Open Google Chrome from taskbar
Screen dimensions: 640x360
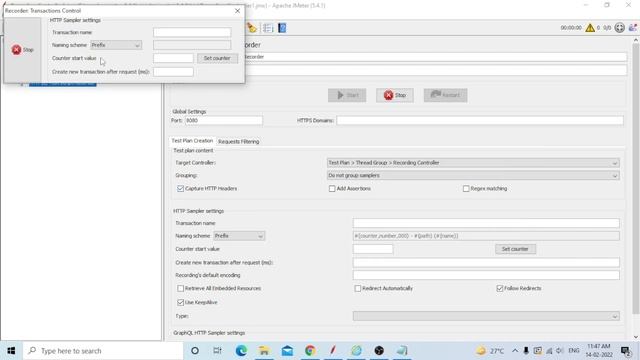coord(310,351)
